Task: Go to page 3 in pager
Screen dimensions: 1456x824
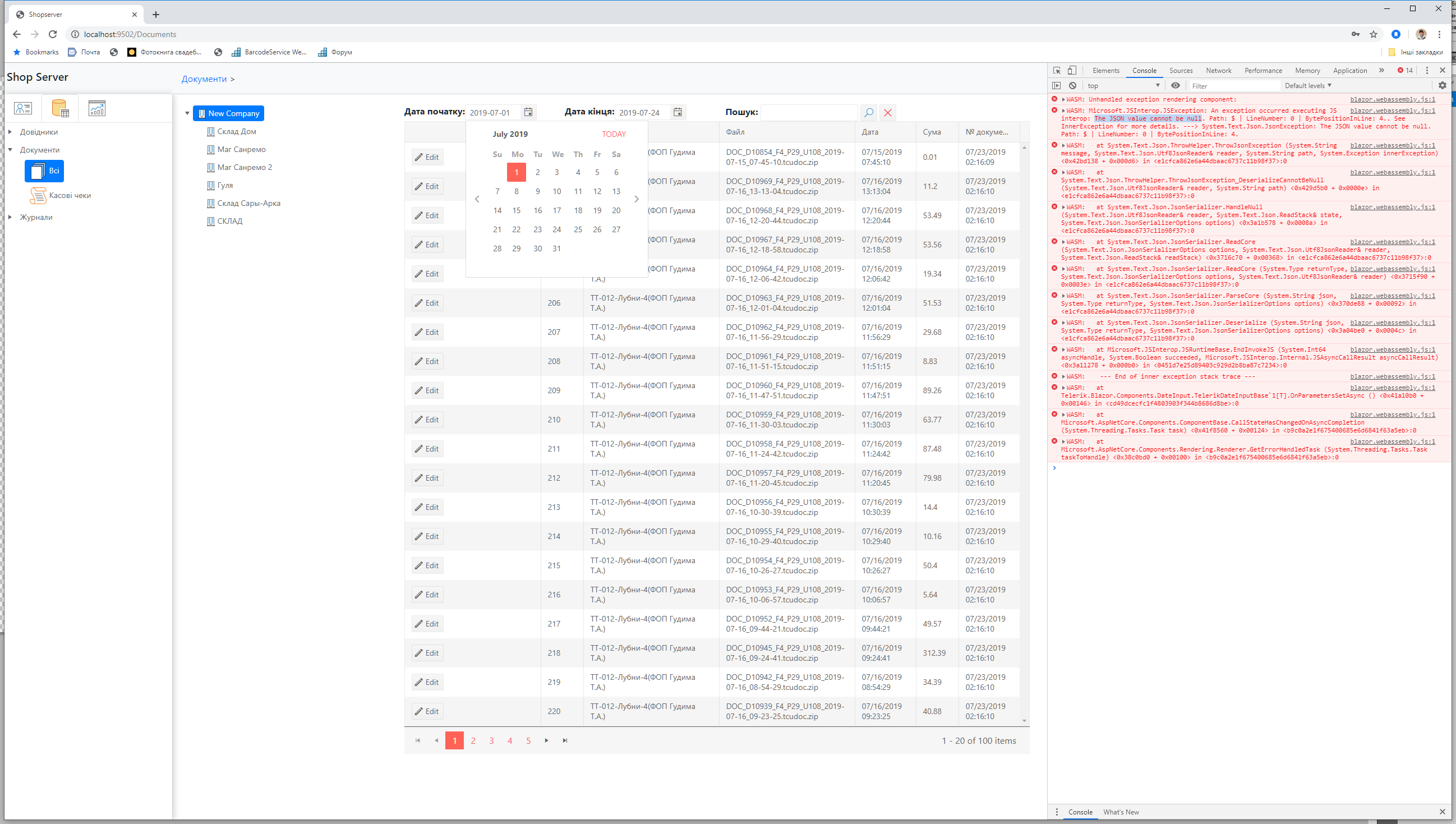Action: pyautogui.click(x=491, y=740)
